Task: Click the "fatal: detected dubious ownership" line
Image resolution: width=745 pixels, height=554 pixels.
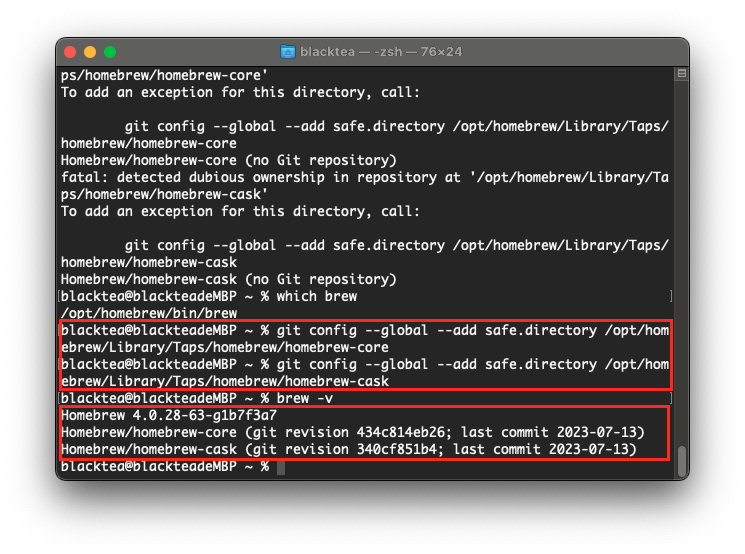Action: pyautogui.click(x=364, y=177)
